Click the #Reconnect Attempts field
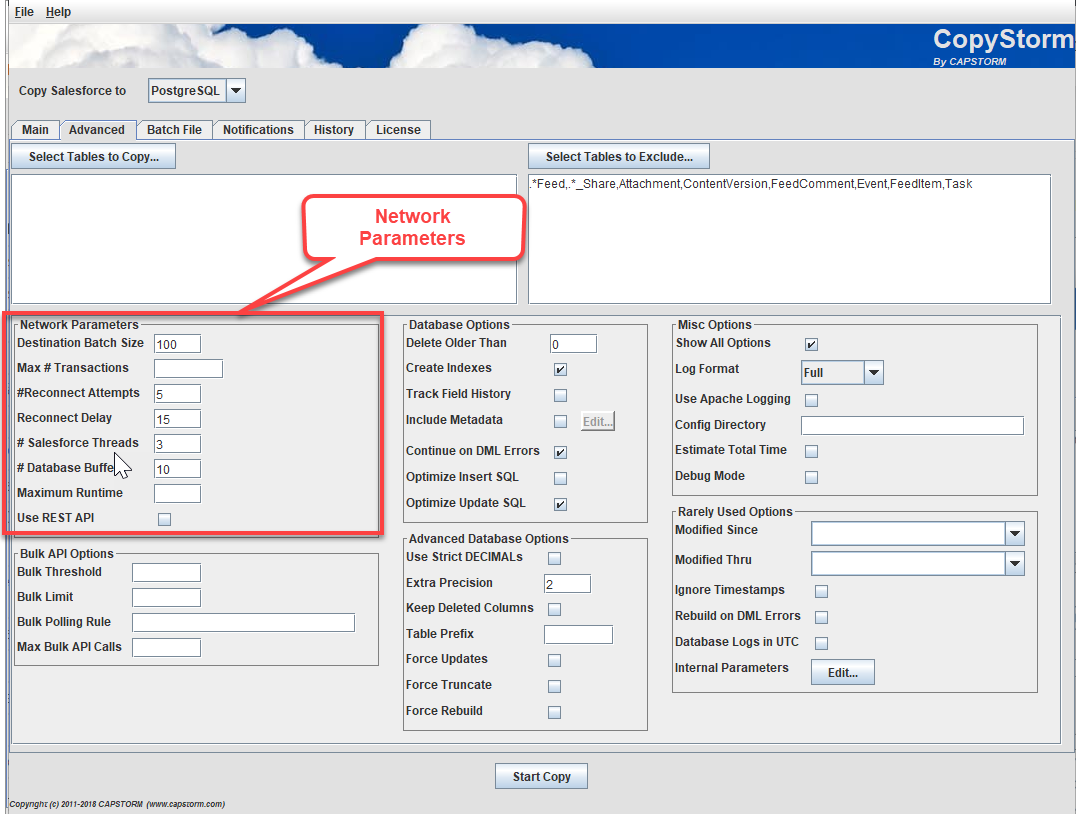This screenshot has height=814, width=1078. 177,394
